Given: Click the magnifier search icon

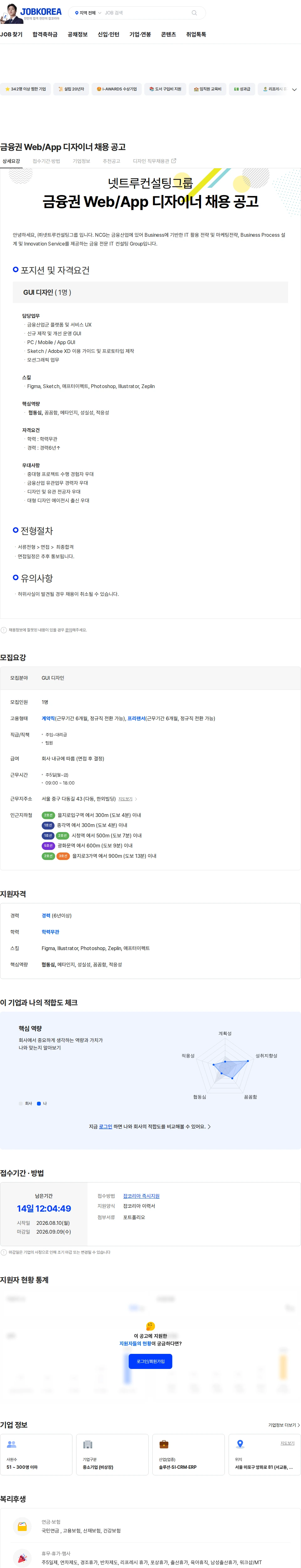Looking at the screenshot, I should tap(194, 13).
